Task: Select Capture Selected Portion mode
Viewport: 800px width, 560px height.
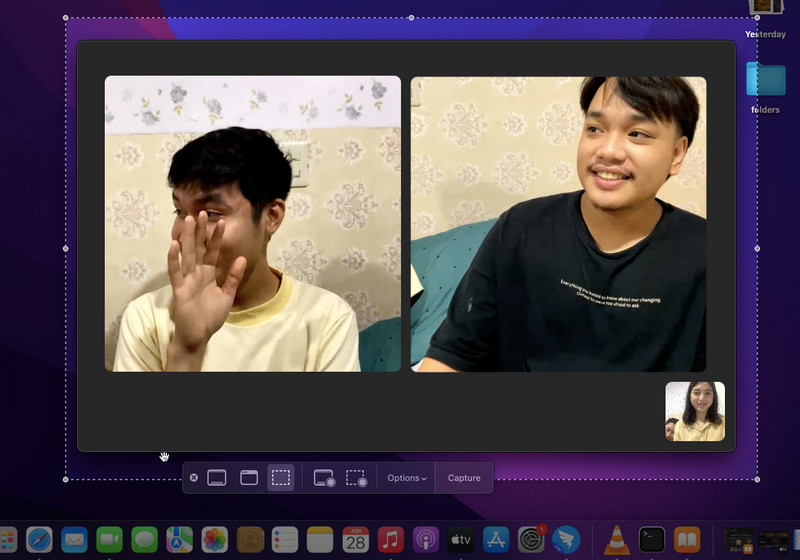Action: [281, 478]
